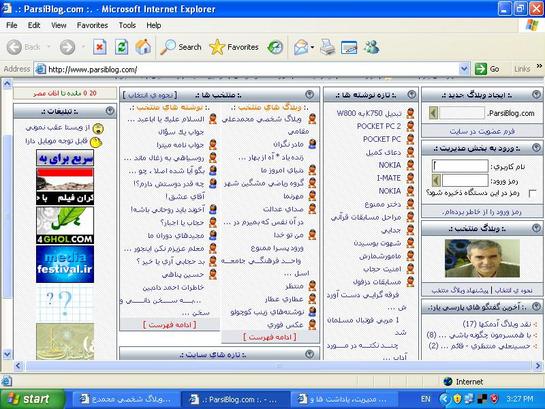Click the featured weblog man photo

[x=482, y=258]
